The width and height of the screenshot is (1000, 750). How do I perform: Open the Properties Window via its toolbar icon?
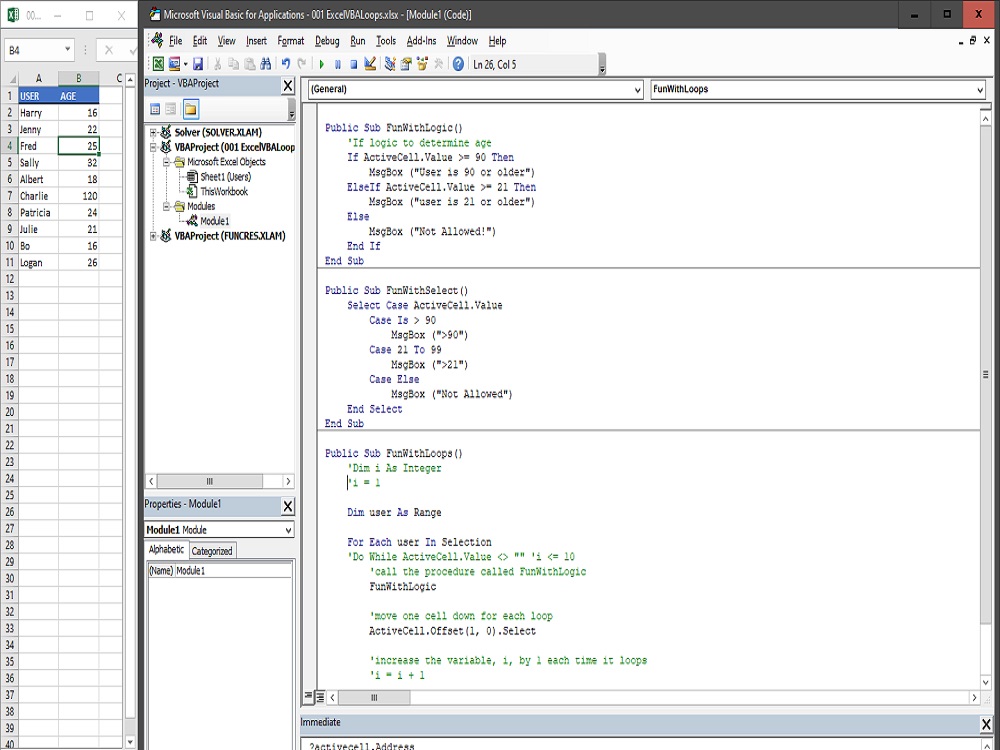click(x=404, y=63)
